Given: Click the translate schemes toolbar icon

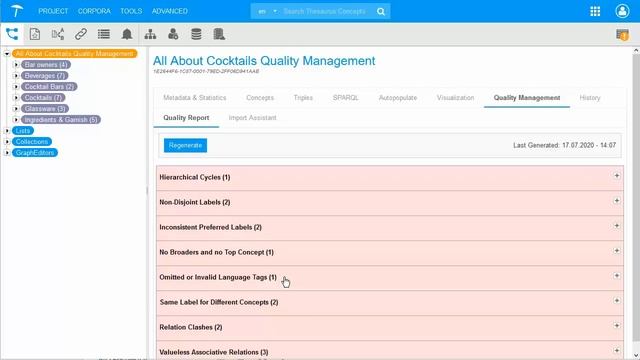Looking at the screenshot, I should (58, 34).
